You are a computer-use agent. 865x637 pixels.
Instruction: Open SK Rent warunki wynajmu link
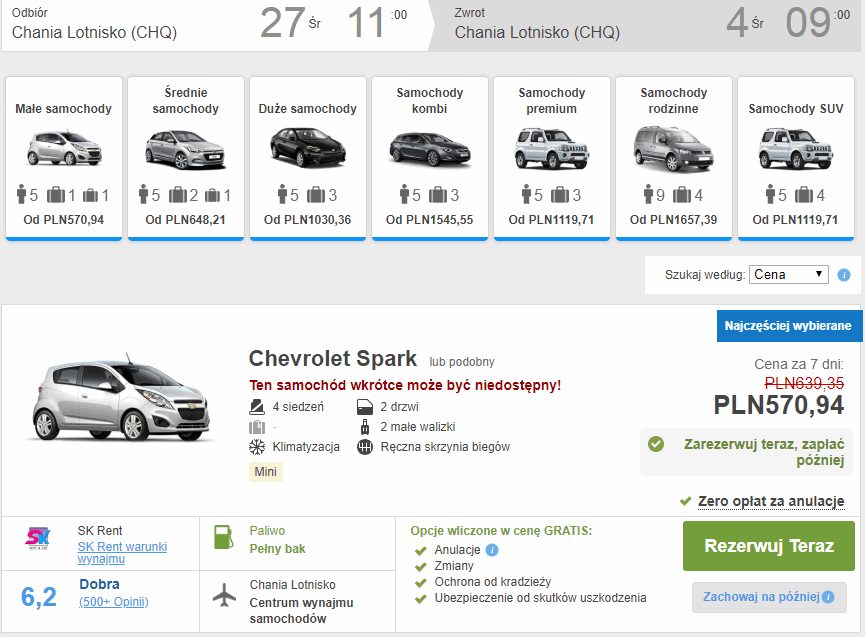coord(122,553)
